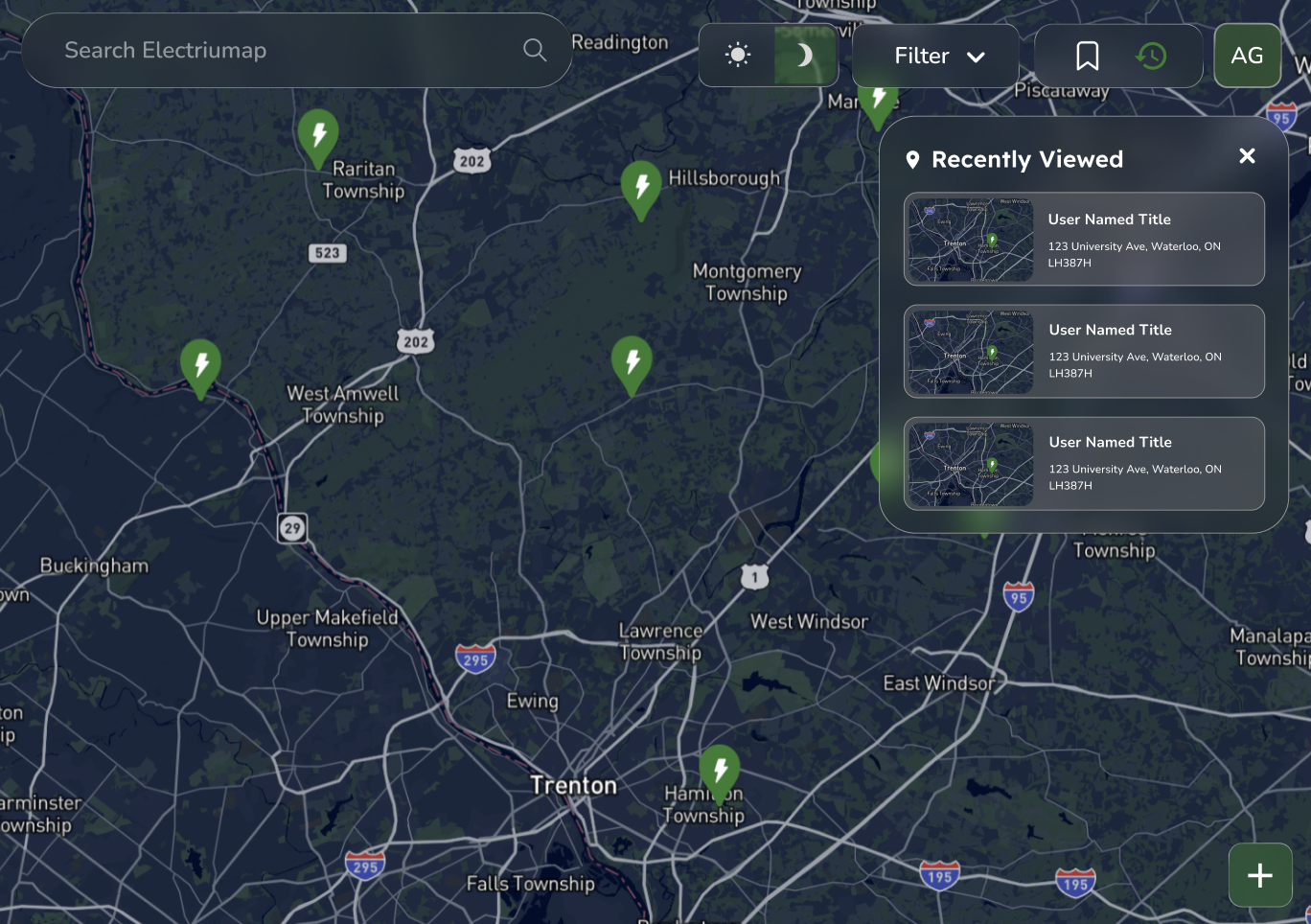
Task: Click the search magnifier icon
Action: point(535,50)
